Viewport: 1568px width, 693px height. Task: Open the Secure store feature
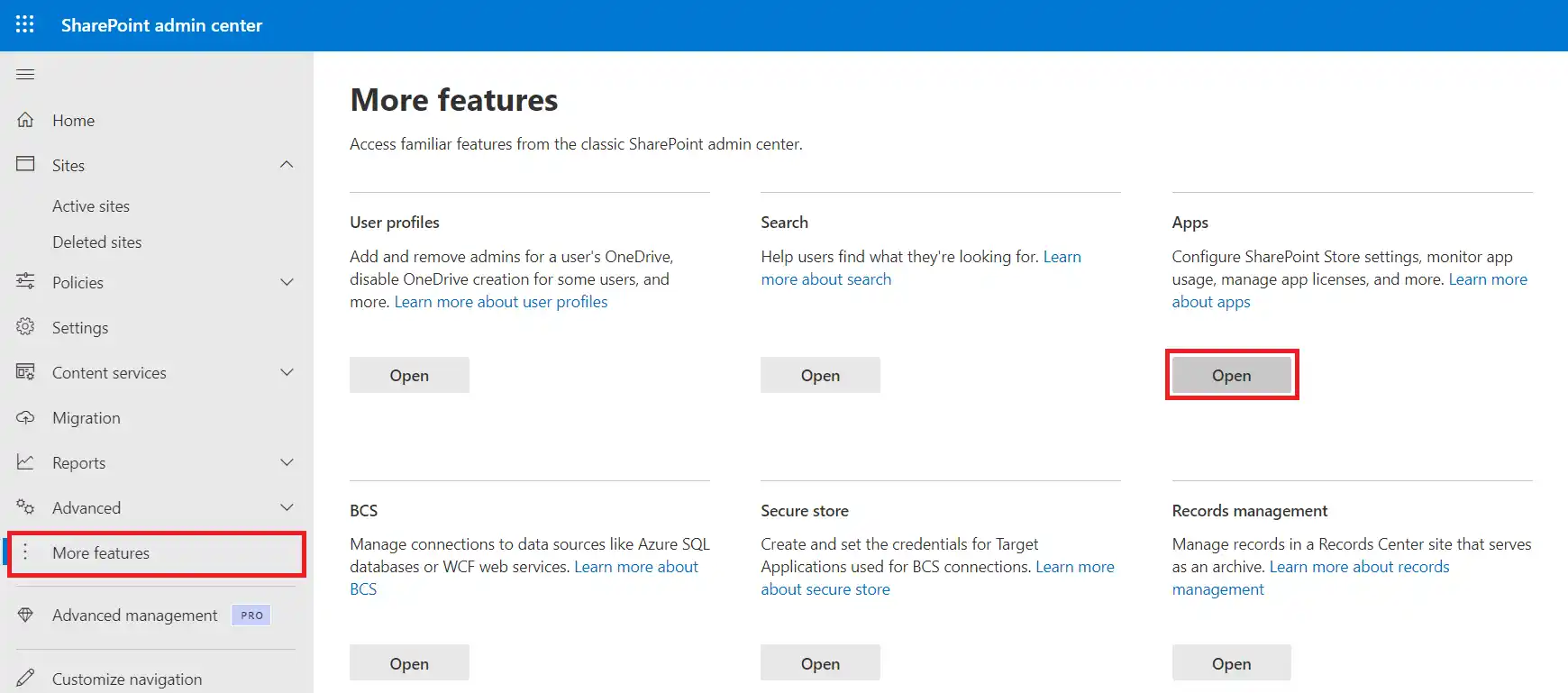point(820,663)
